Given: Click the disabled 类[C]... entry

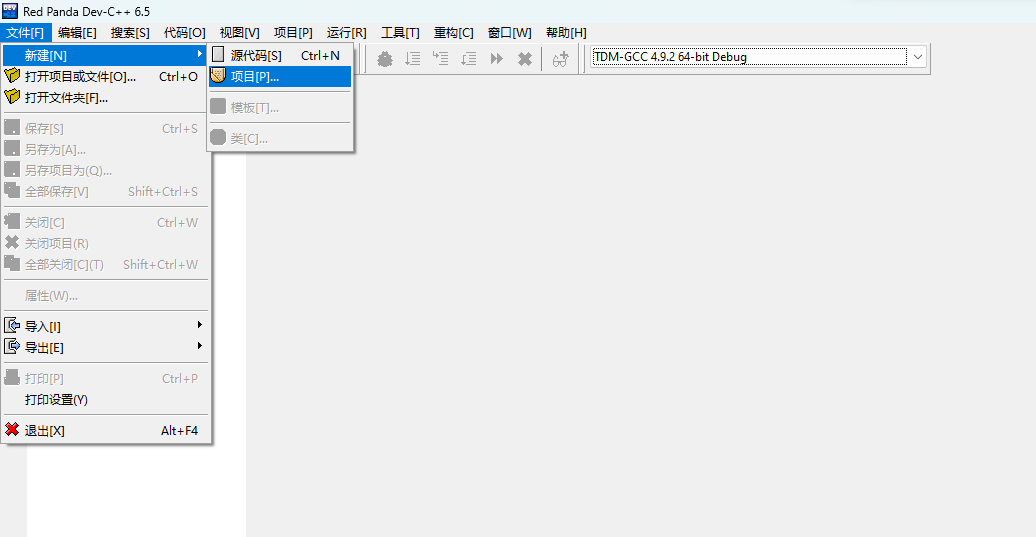Looking at the screenshot, I should click(280, 138).
